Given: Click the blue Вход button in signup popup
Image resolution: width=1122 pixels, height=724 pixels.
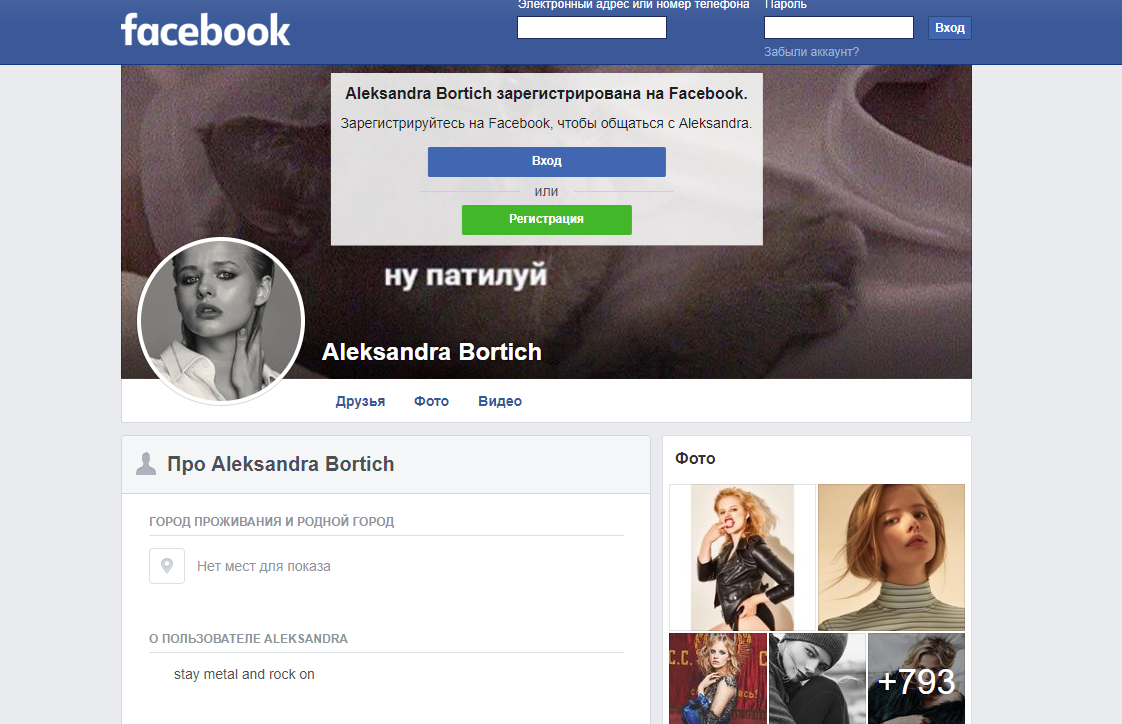Looking at the screenshot, I should pyautogui.click(x=547, y=162).
